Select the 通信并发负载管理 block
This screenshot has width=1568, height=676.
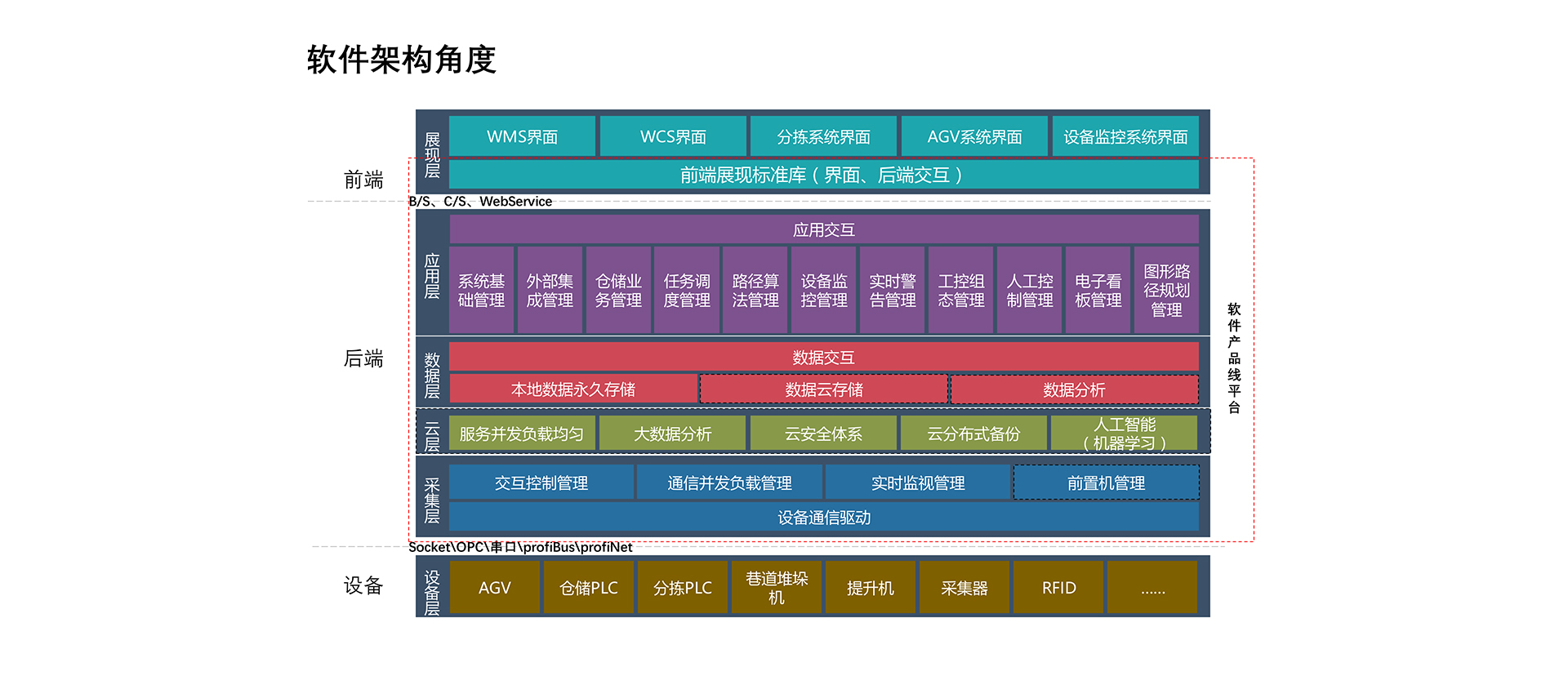(x=729, y=483)
